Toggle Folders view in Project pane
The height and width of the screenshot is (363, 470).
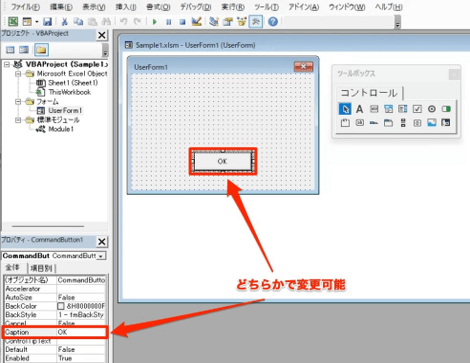(x=41, y=50)
